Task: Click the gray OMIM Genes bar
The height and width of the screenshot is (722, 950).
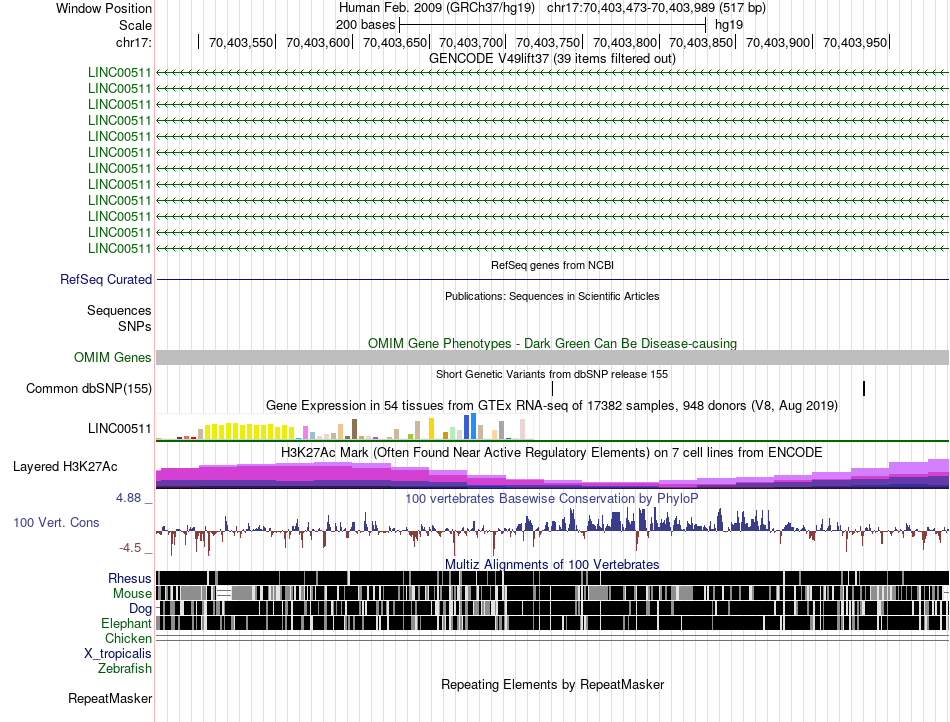Action: pos(552,357)
